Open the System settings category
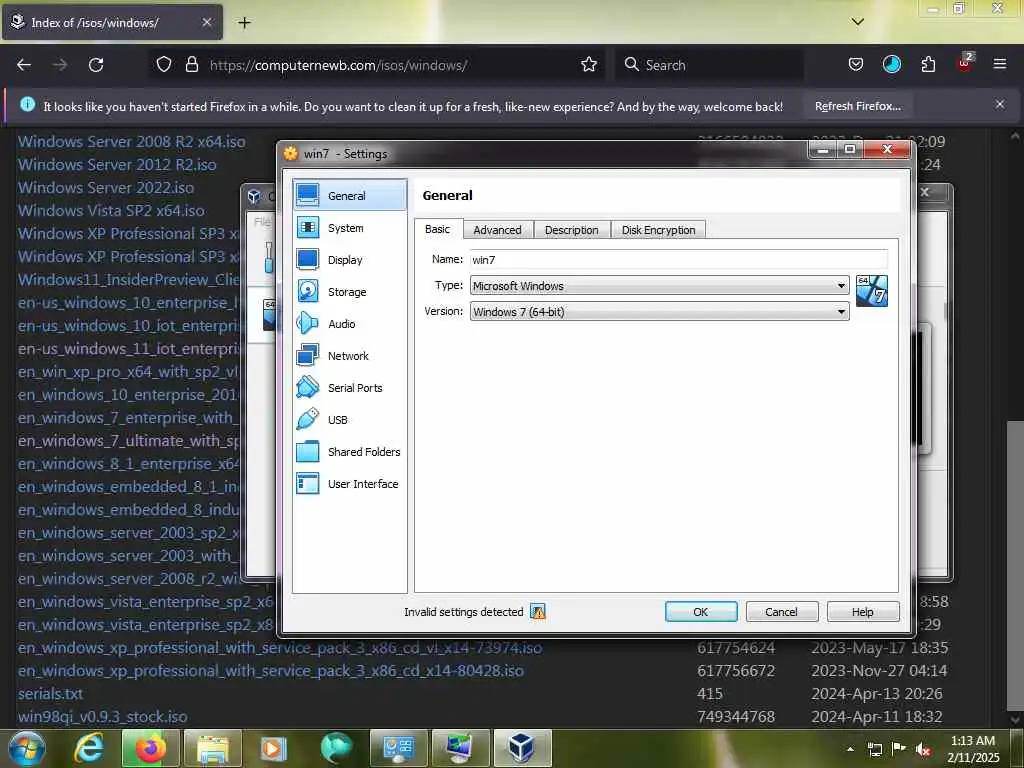Image resolution: width=1024 pixels, height=768 pixels. tap(349, 228)
